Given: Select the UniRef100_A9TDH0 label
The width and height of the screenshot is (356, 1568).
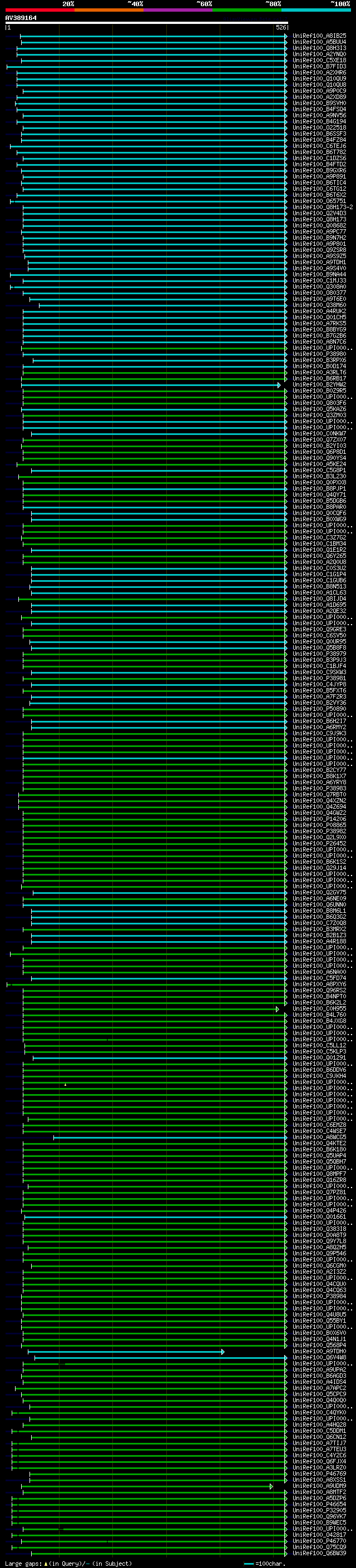Looking at the screenshot, I should 319,1352.
